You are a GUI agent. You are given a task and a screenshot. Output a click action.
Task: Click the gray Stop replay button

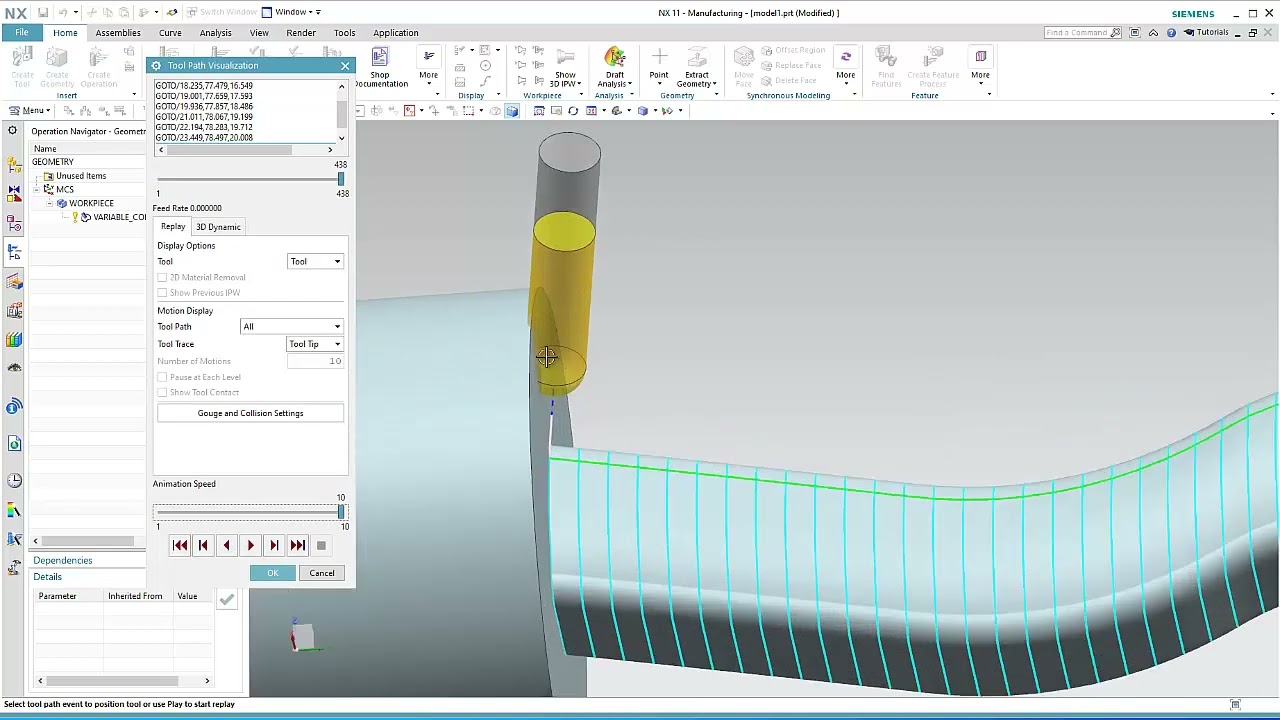pyautogui.click(x=321, y=545)
